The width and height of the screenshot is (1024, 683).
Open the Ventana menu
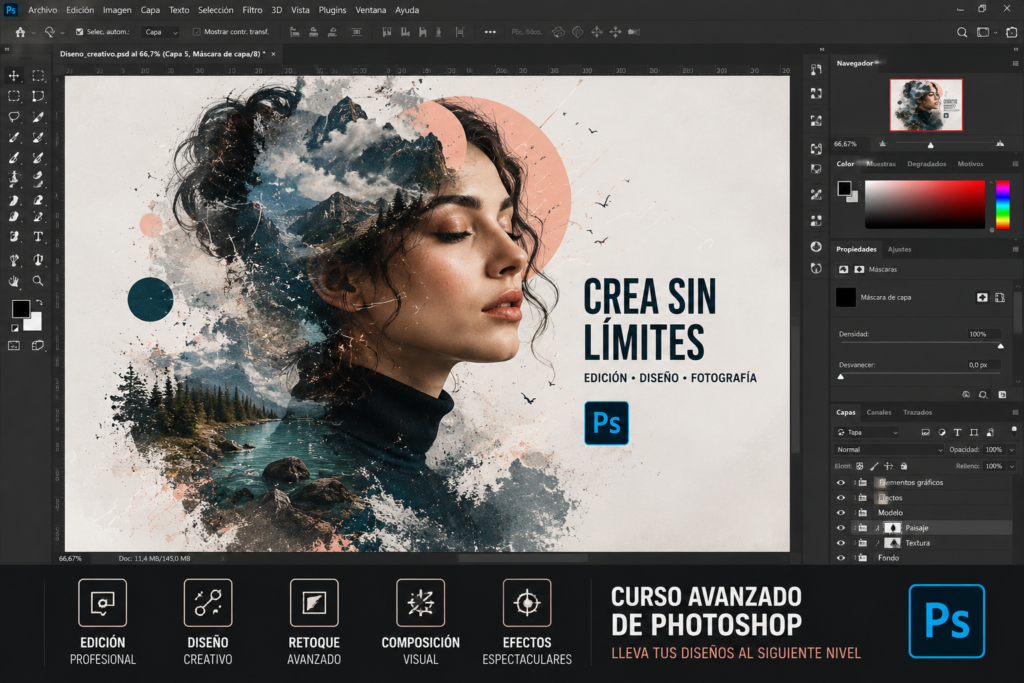(x=370, y=10)
